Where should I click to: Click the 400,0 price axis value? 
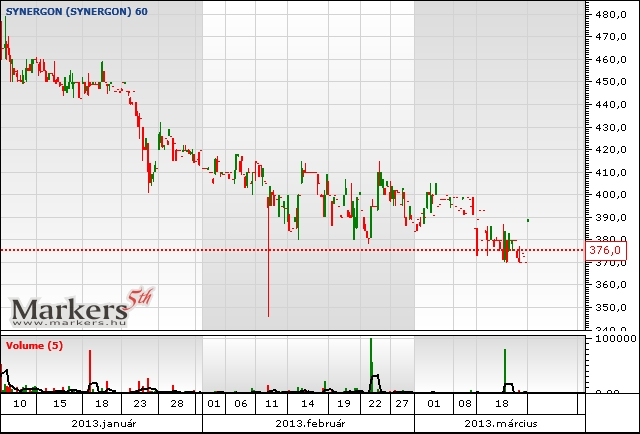tap(611, 195)
